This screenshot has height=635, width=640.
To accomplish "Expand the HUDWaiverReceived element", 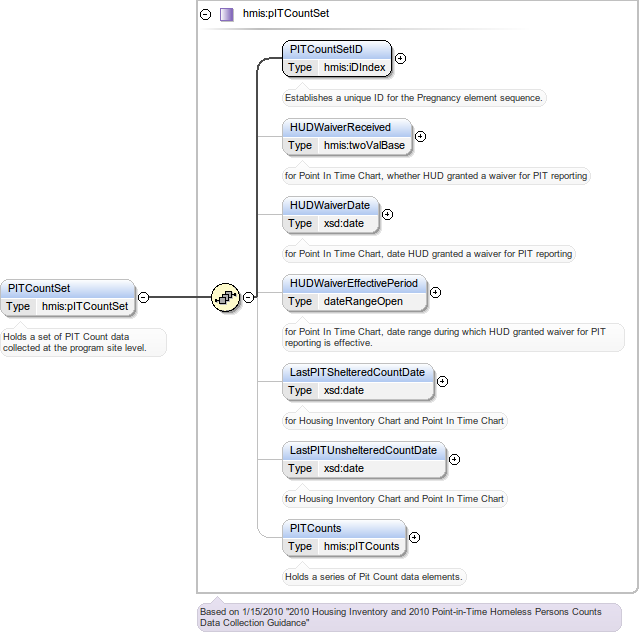I will coord(420,136).
